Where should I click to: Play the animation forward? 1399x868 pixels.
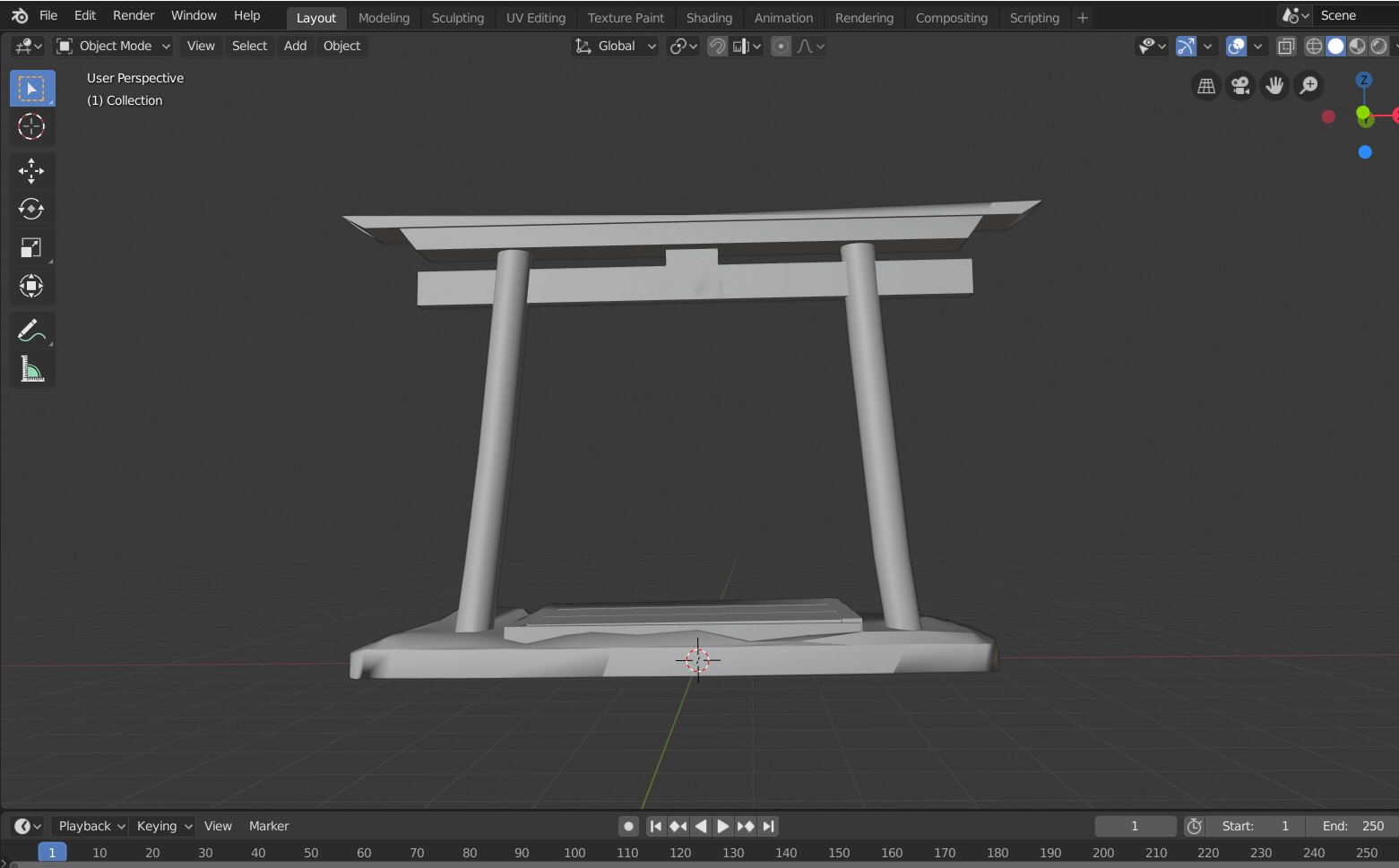pos(723,826)
